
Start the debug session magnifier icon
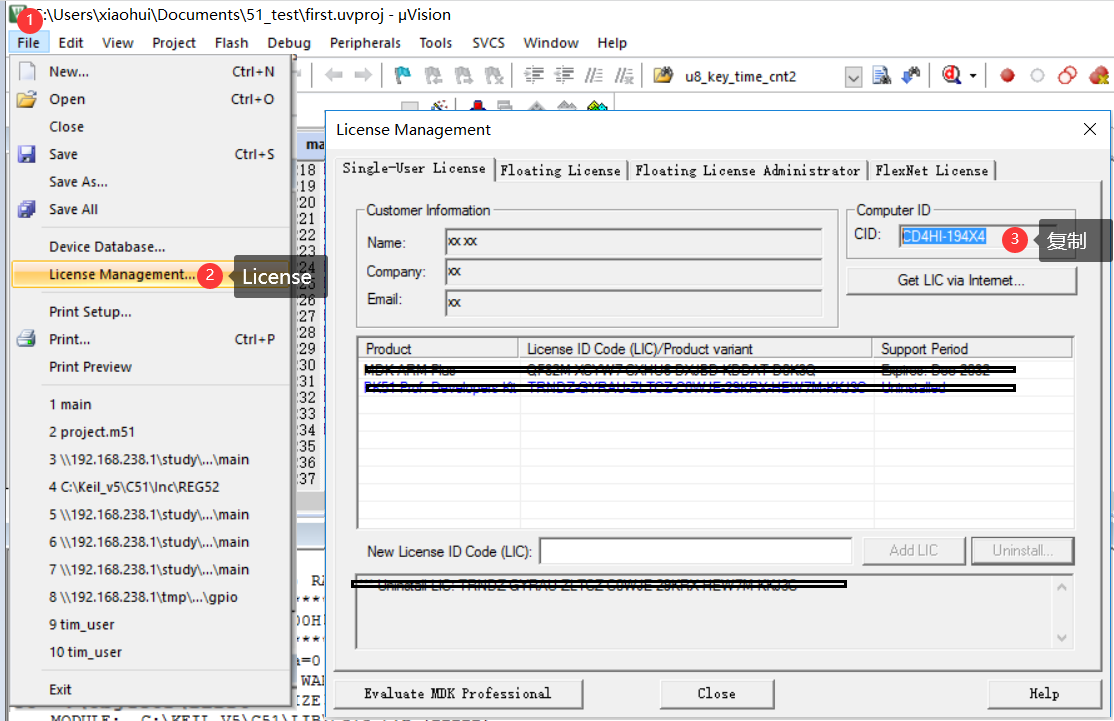952,75
